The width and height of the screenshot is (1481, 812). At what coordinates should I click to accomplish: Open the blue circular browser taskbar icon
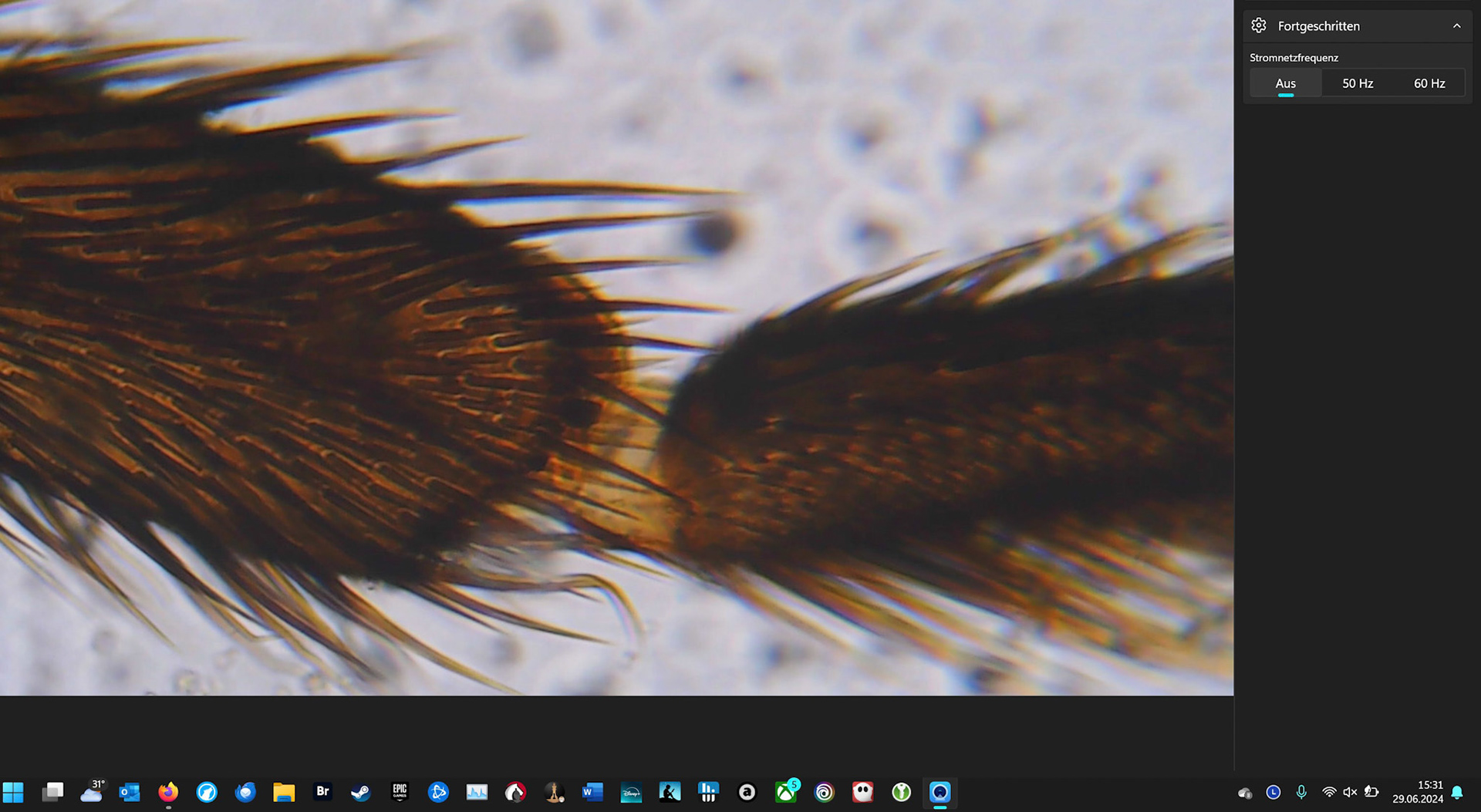click(207, 792)
